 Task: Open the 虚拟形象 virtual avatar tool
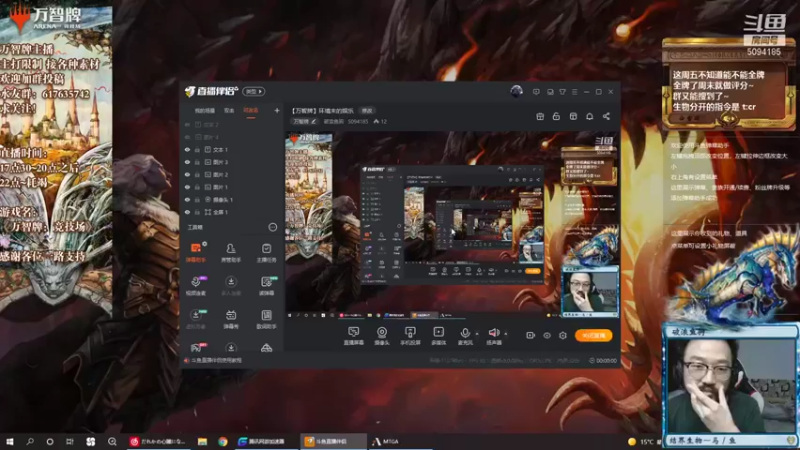pos(195,319)
